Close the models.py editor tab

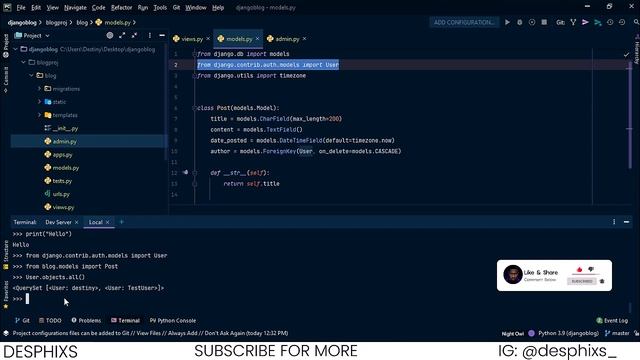(x=258, y=39)
